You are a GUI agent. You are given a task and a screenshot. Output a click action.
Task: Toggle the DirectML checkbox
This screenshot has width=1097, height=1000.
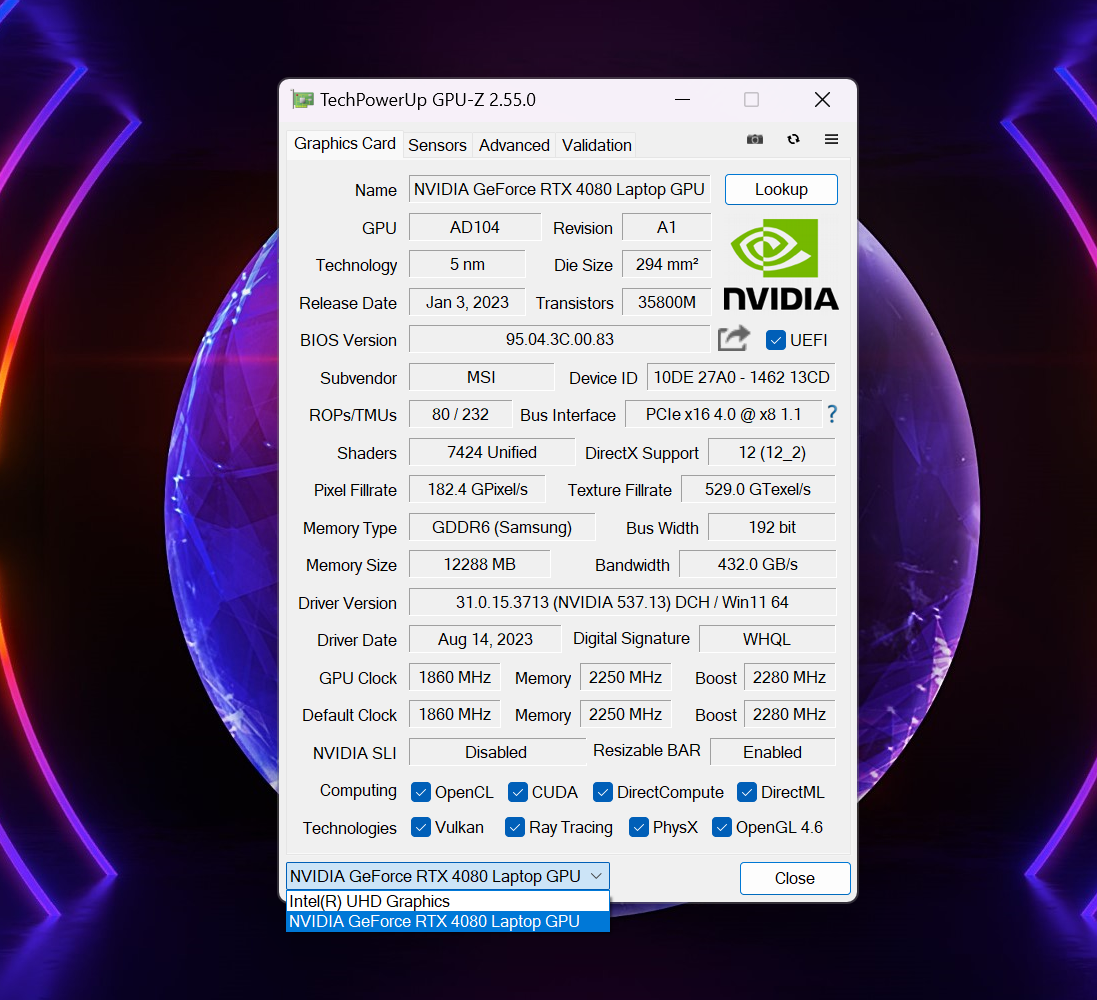pyautogui.click(x=746, y=792)
